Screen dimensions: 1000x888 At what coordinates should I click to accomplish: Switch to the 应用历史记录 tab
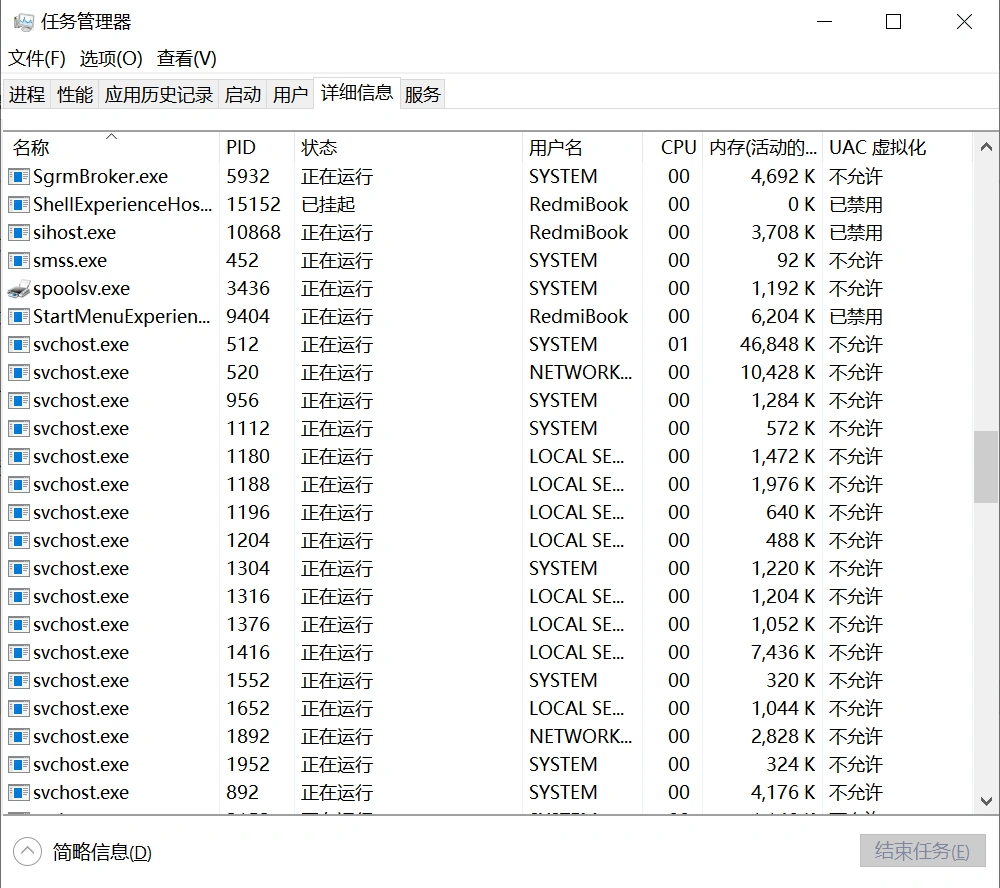(159, 94)
